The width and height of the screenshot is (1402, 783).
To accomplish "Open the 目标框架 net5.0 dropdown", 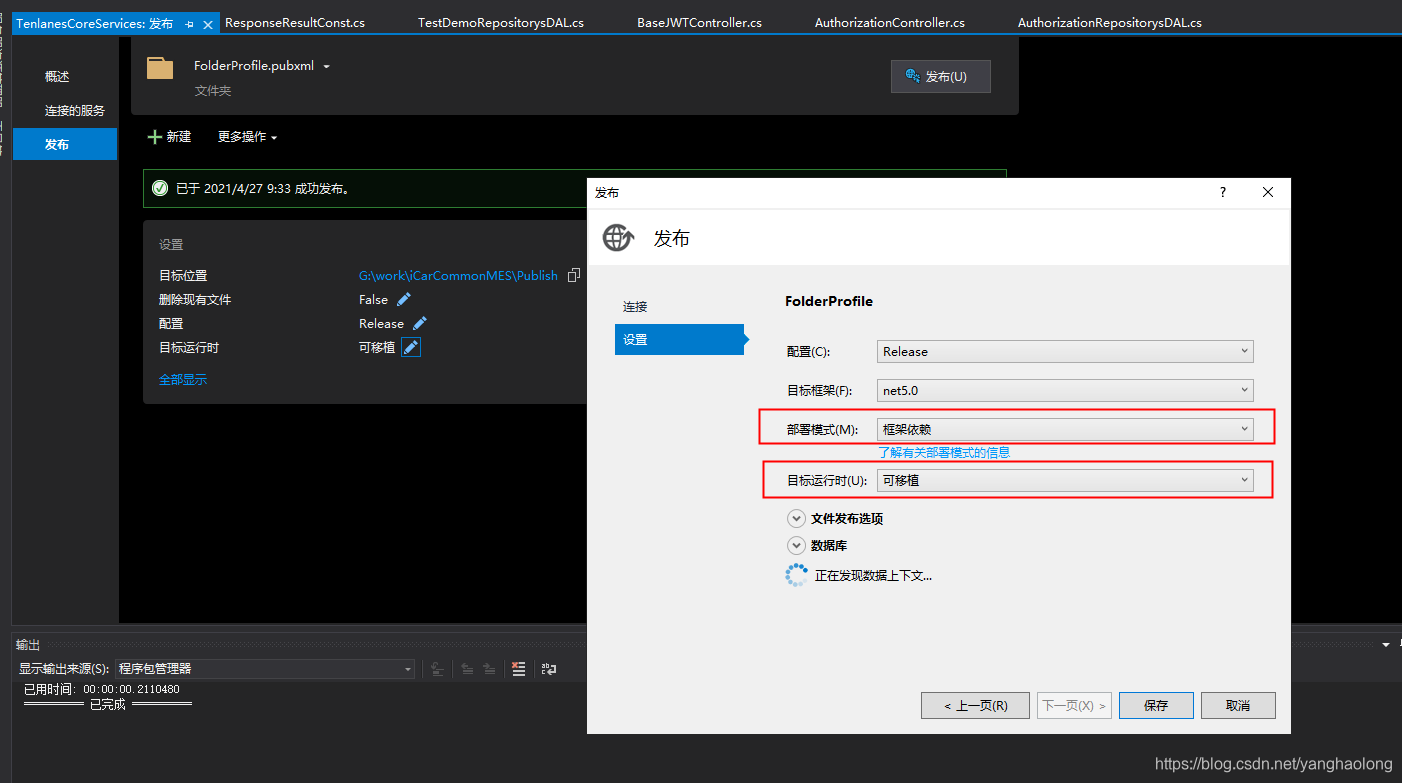I will 1064,390.
